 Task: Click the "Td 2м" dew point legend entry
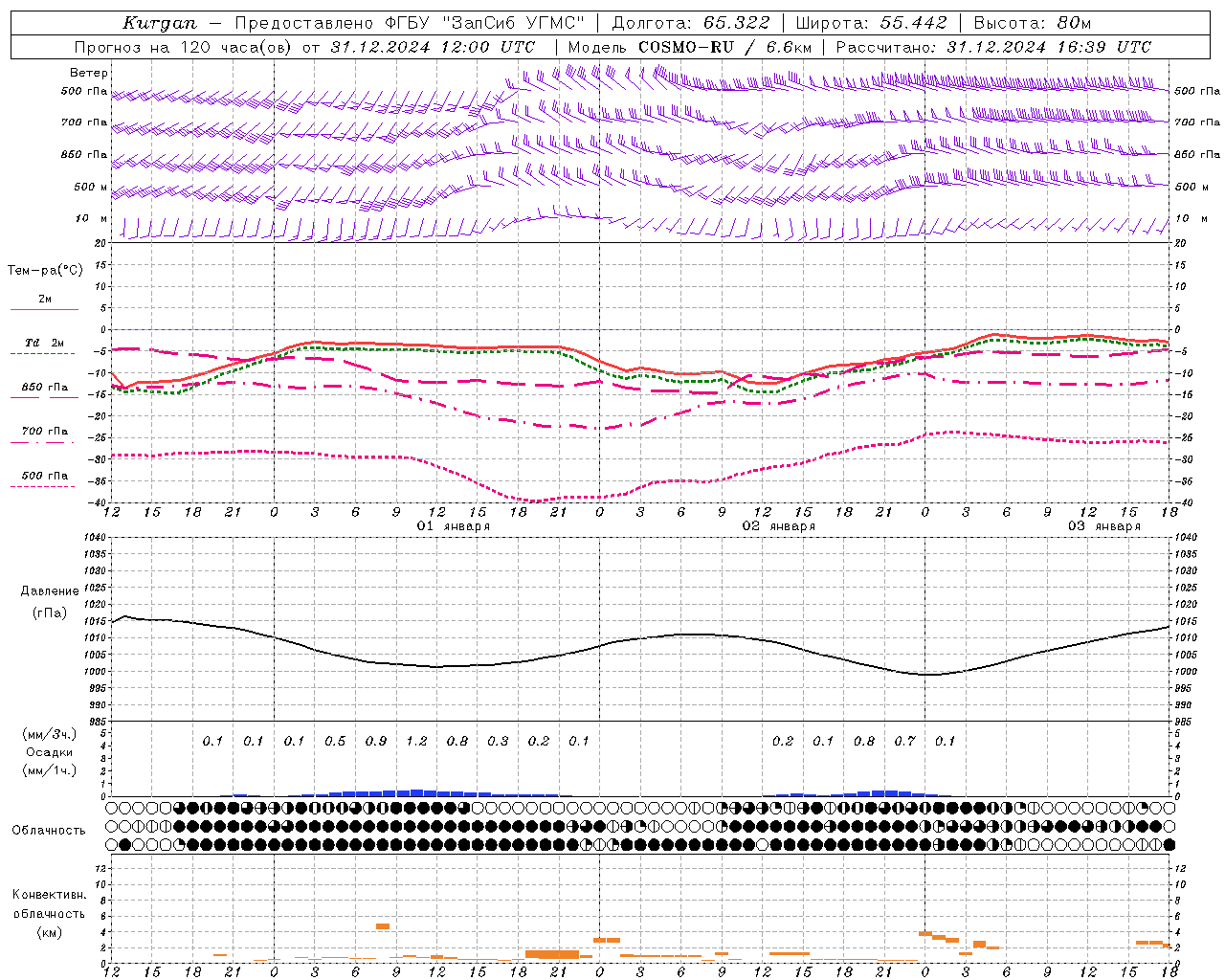[x=45, y=343]
